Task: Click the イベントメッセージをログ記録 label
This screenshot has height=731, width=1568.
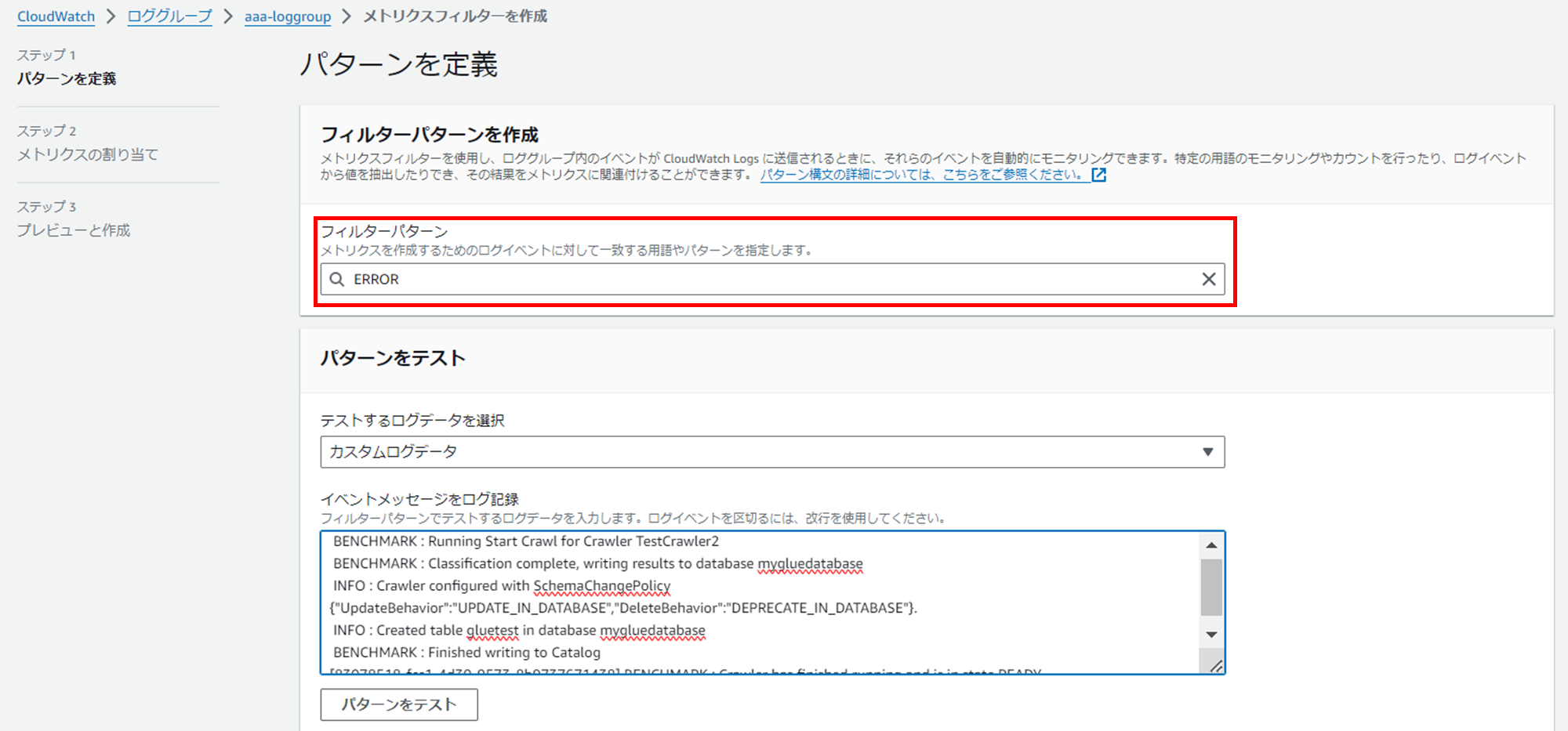Action: click(419, 499)
